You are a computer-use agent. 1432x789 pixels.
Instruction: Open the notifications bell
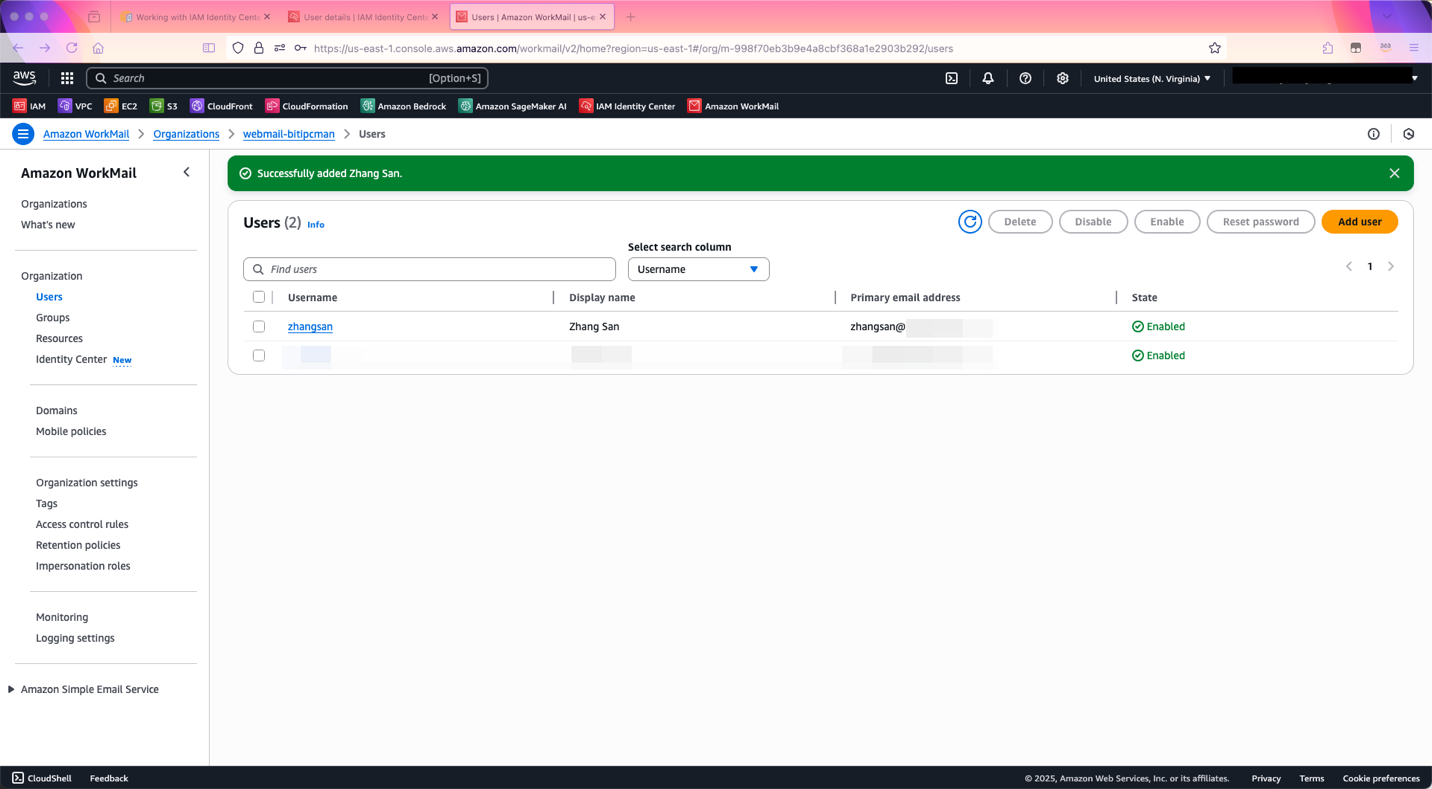[988, 78]
